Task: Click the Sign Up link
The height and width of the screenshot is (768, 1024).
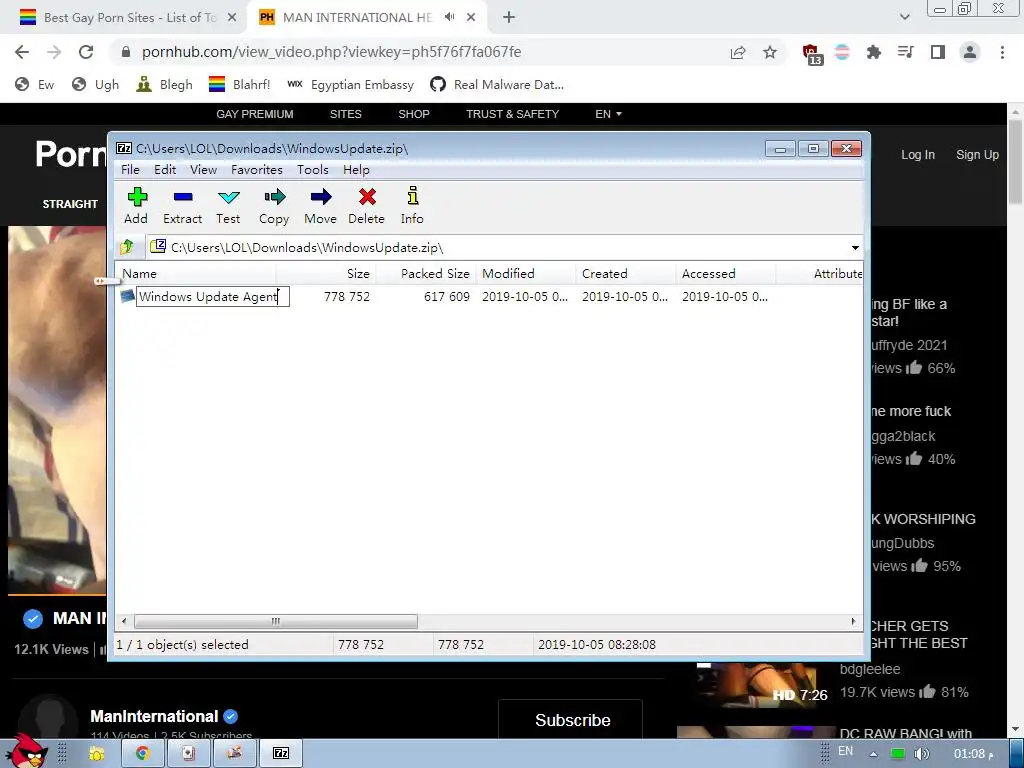Action: tap(977, 155)
